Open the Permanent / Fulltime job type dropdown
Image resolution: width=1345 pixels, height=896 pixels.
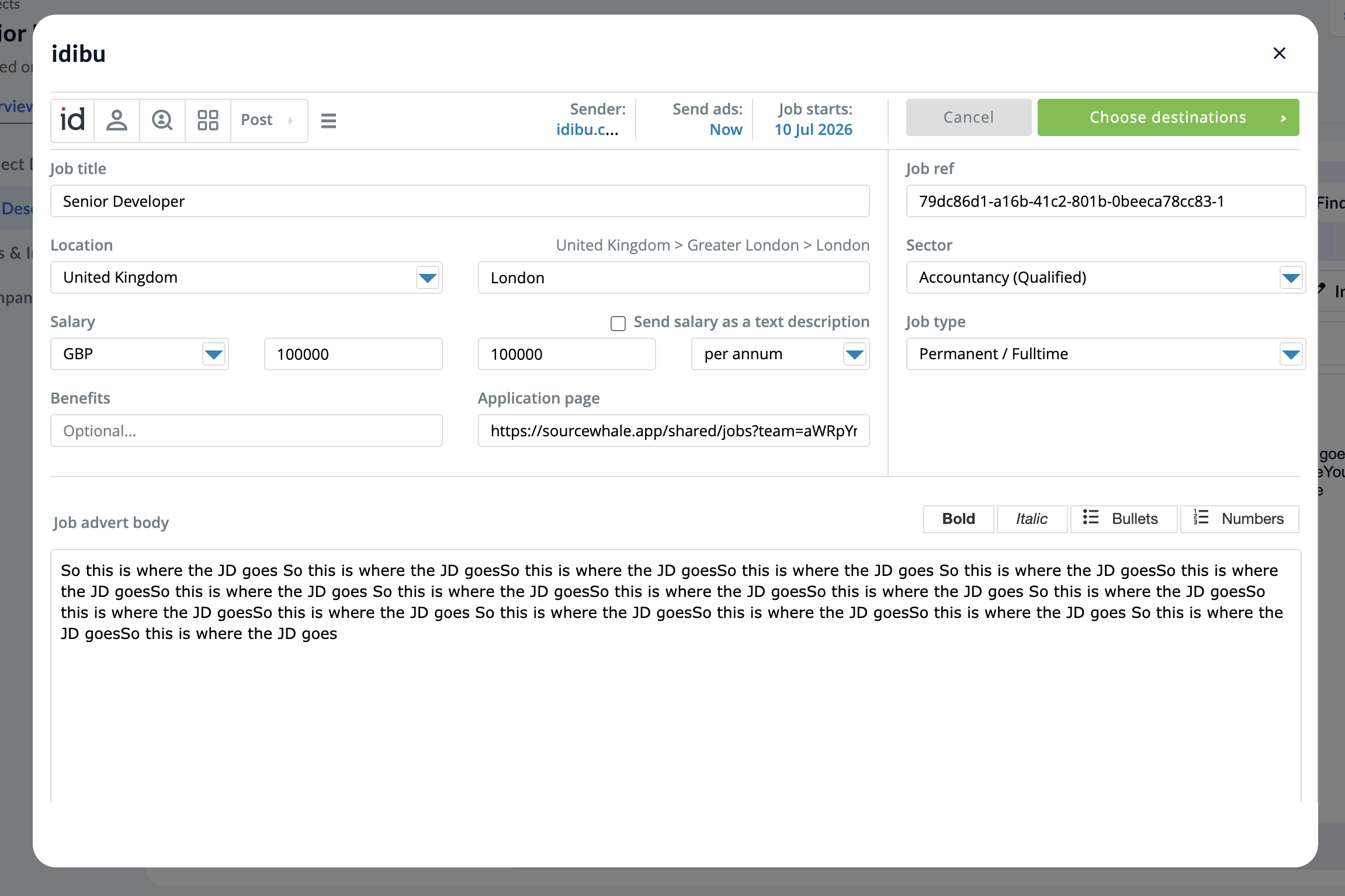(1106, 354)
